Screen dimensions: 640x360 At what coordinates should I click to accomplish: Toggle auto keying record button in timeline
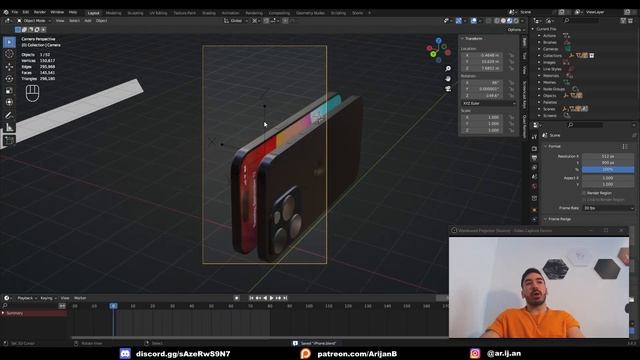[x=237, y=298]
